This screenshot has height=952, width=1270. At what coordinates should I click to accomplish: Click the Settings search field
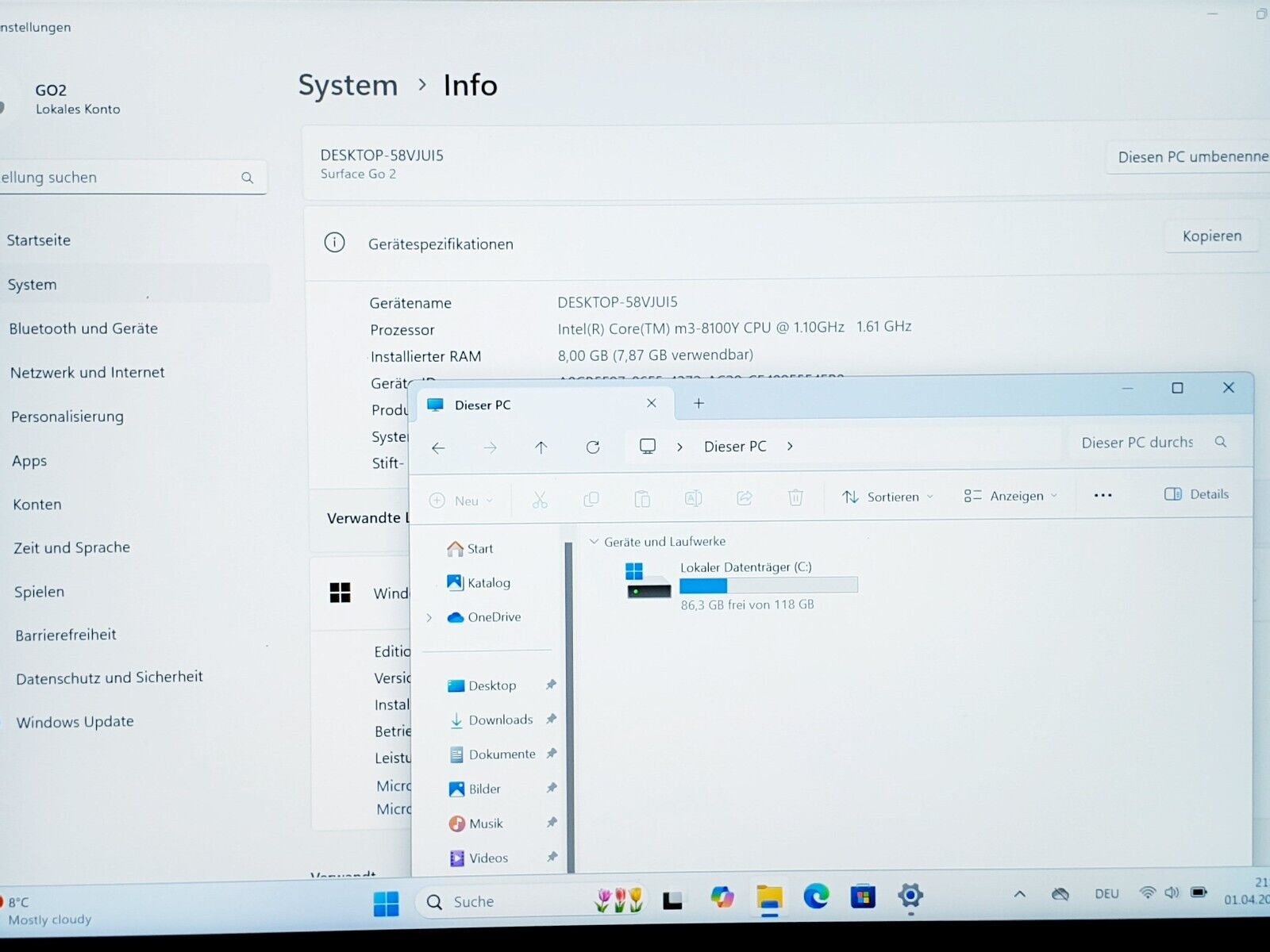point(132,177)
